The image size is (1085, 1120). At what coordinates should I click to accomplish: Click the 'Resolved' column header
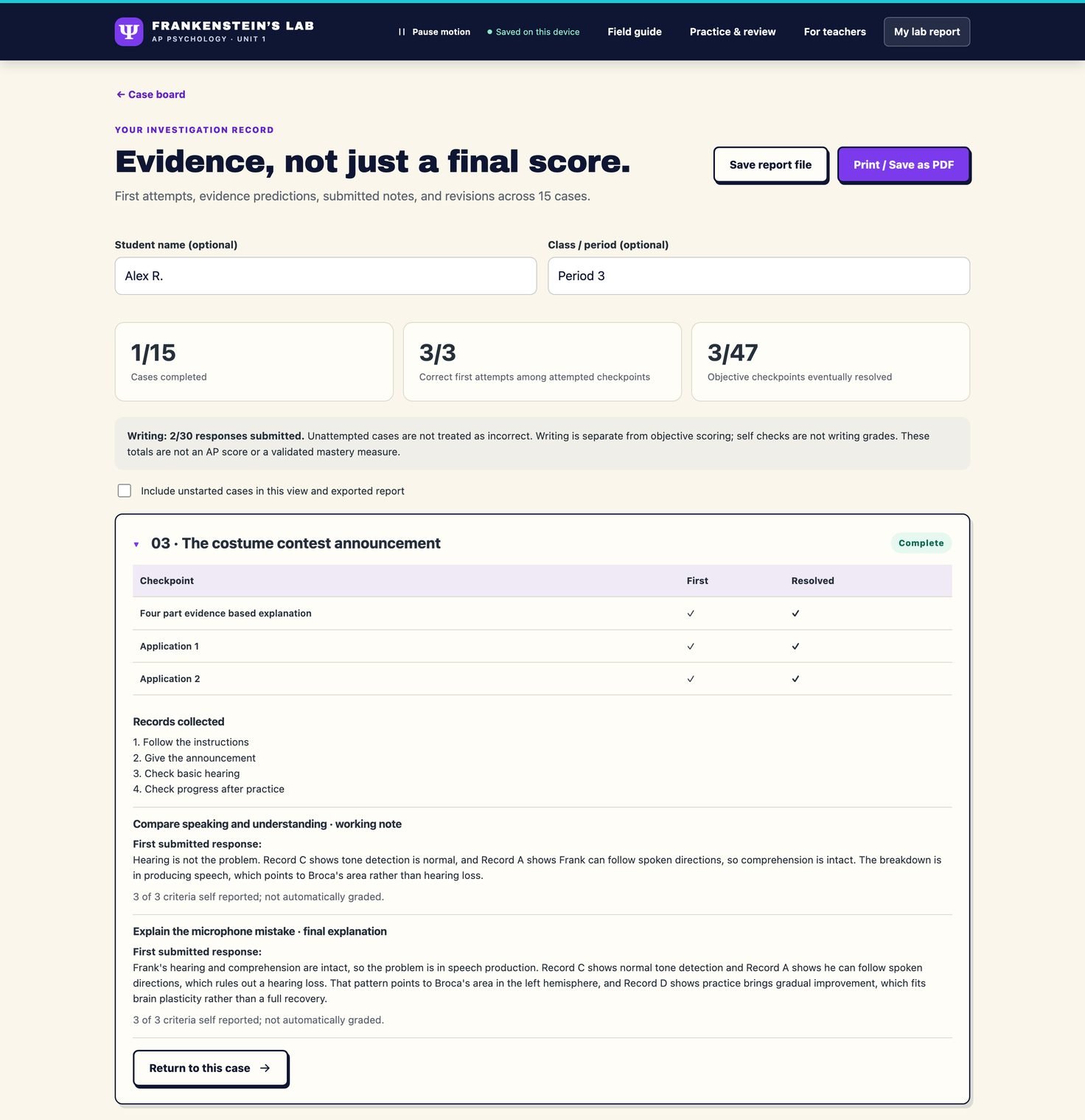point(813,581)
